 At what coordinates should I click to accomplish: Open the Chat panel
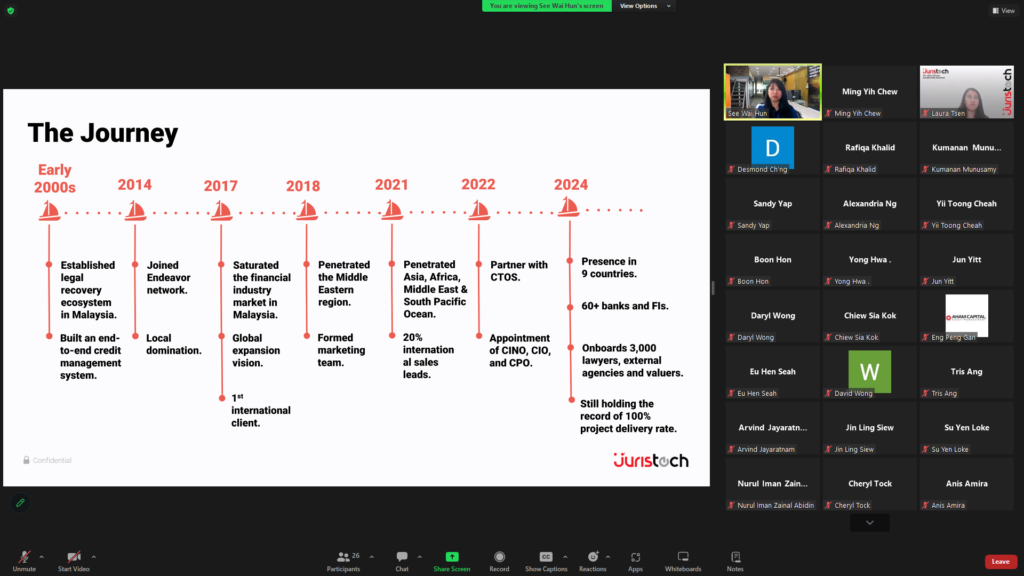[x=402, y=561]
